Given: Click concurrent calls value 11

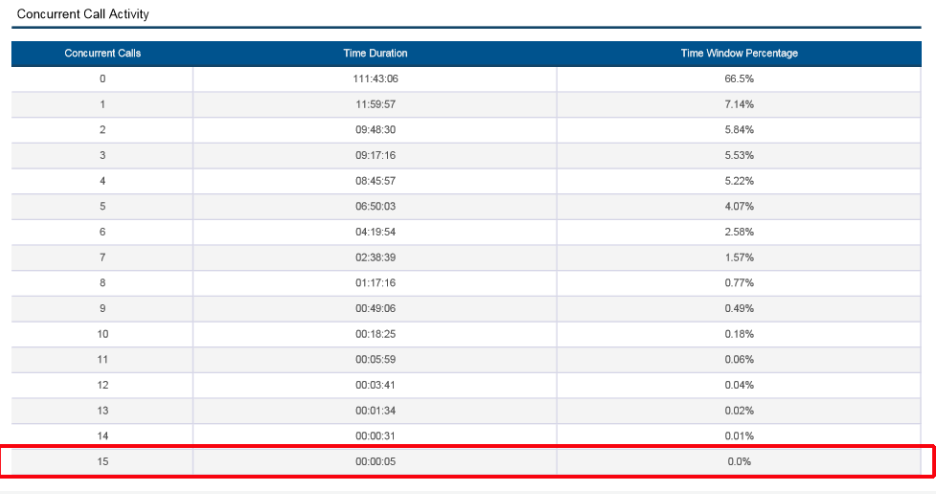Looking at the screenshot, I should coord(103,360).
